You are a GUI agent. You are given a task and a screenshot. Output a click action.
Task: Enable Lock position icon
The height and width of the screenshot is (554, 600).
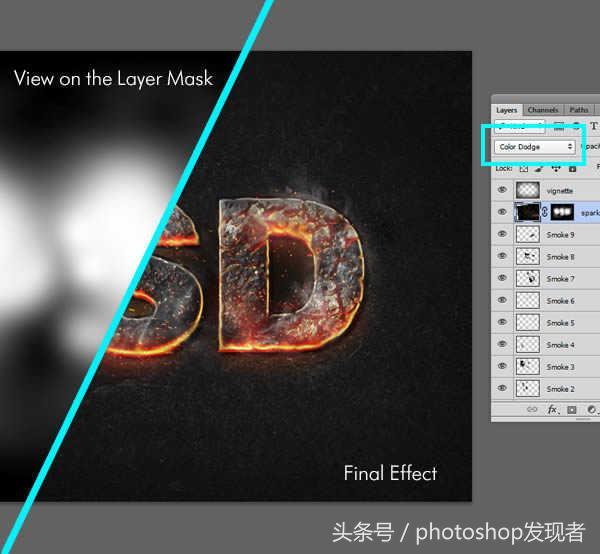(x=556, y=168)
